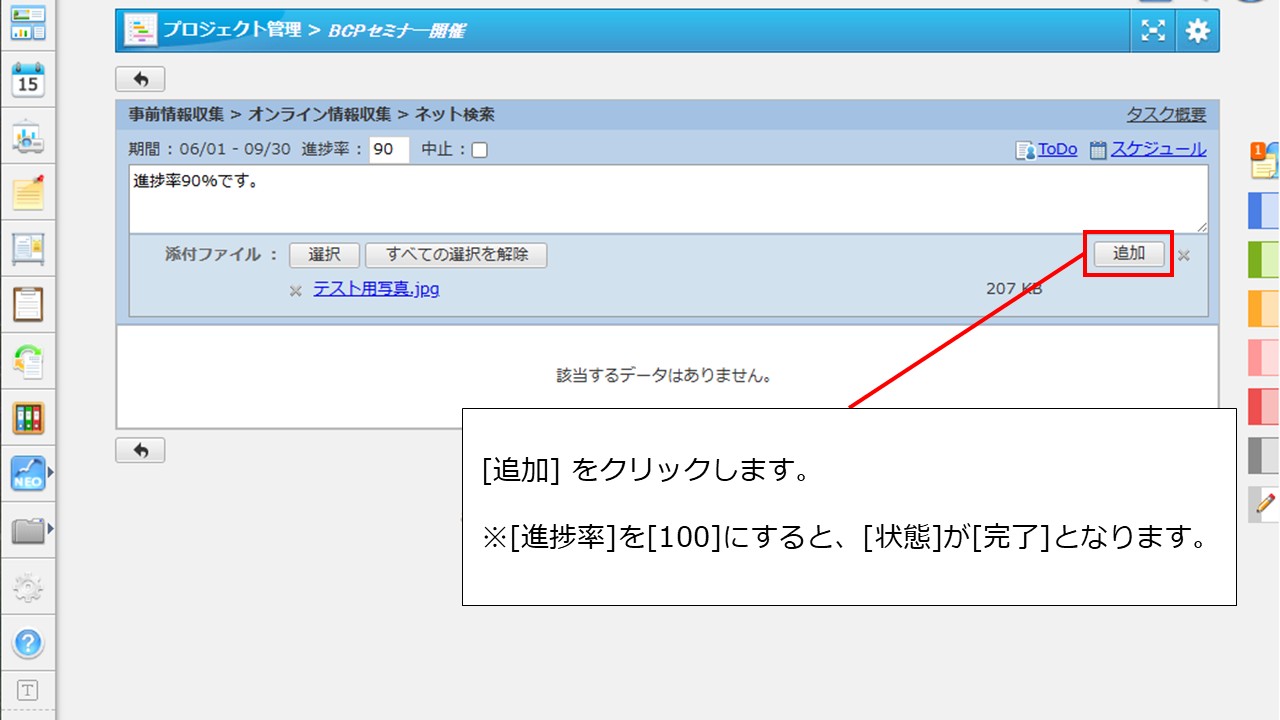
Task: Select the green color tab on right
Action: click(x=1264, y=259)
